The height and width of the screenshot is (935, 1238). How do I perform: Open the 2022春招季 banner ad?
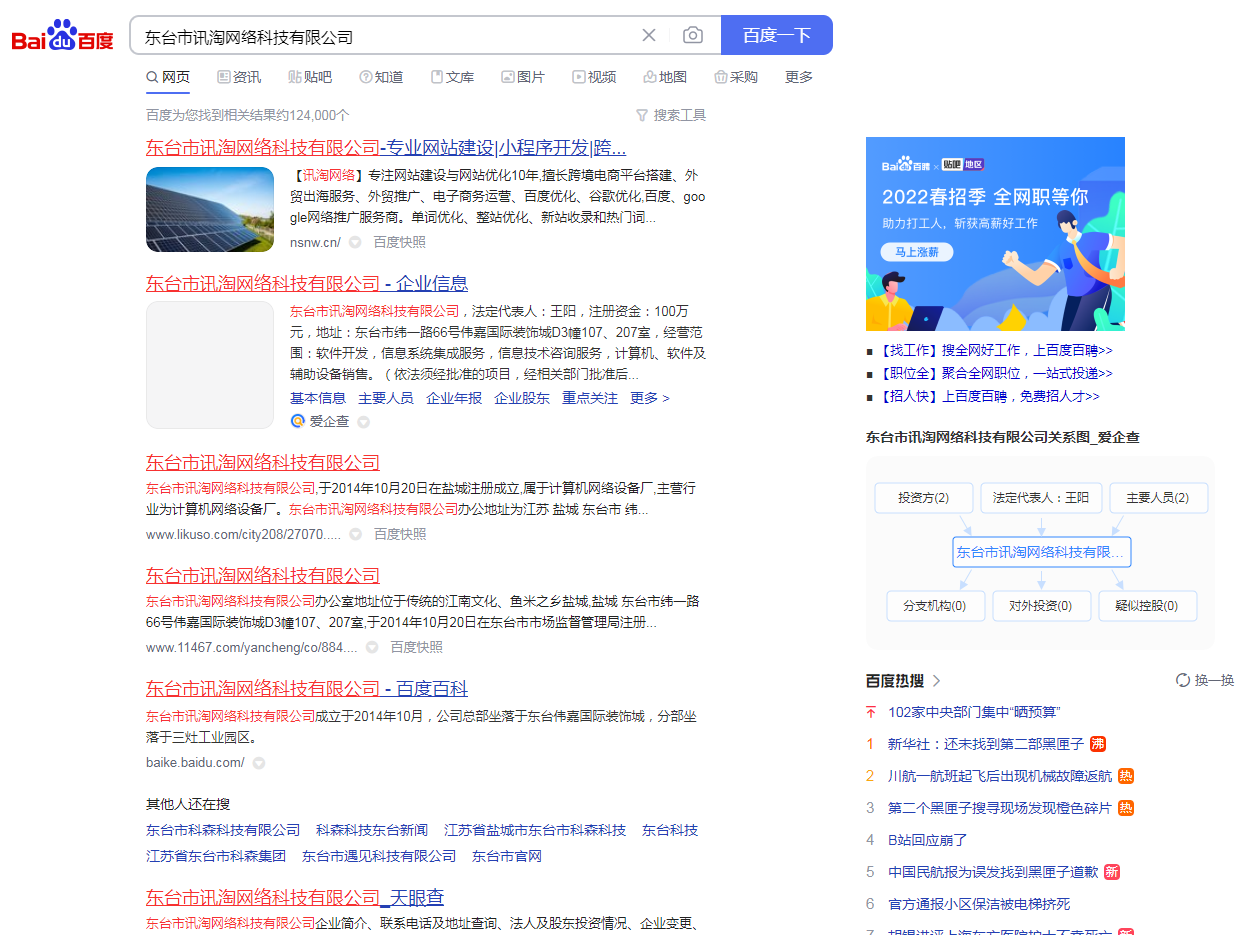pyautogui.click(x=995, y=234)
